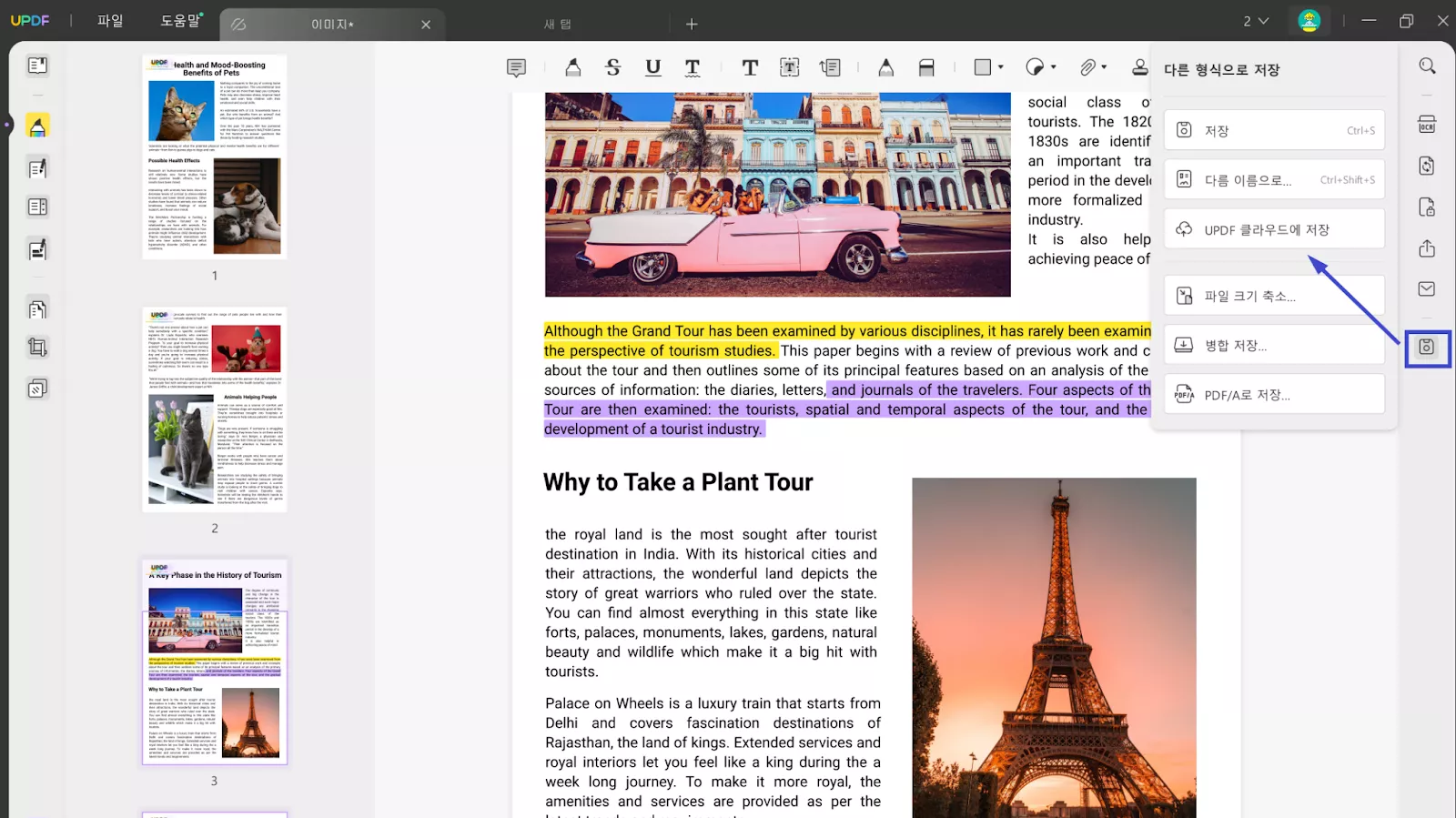Select the squiggly underline text tool
Screen dimensions: 1456x818
coord(693,67)
